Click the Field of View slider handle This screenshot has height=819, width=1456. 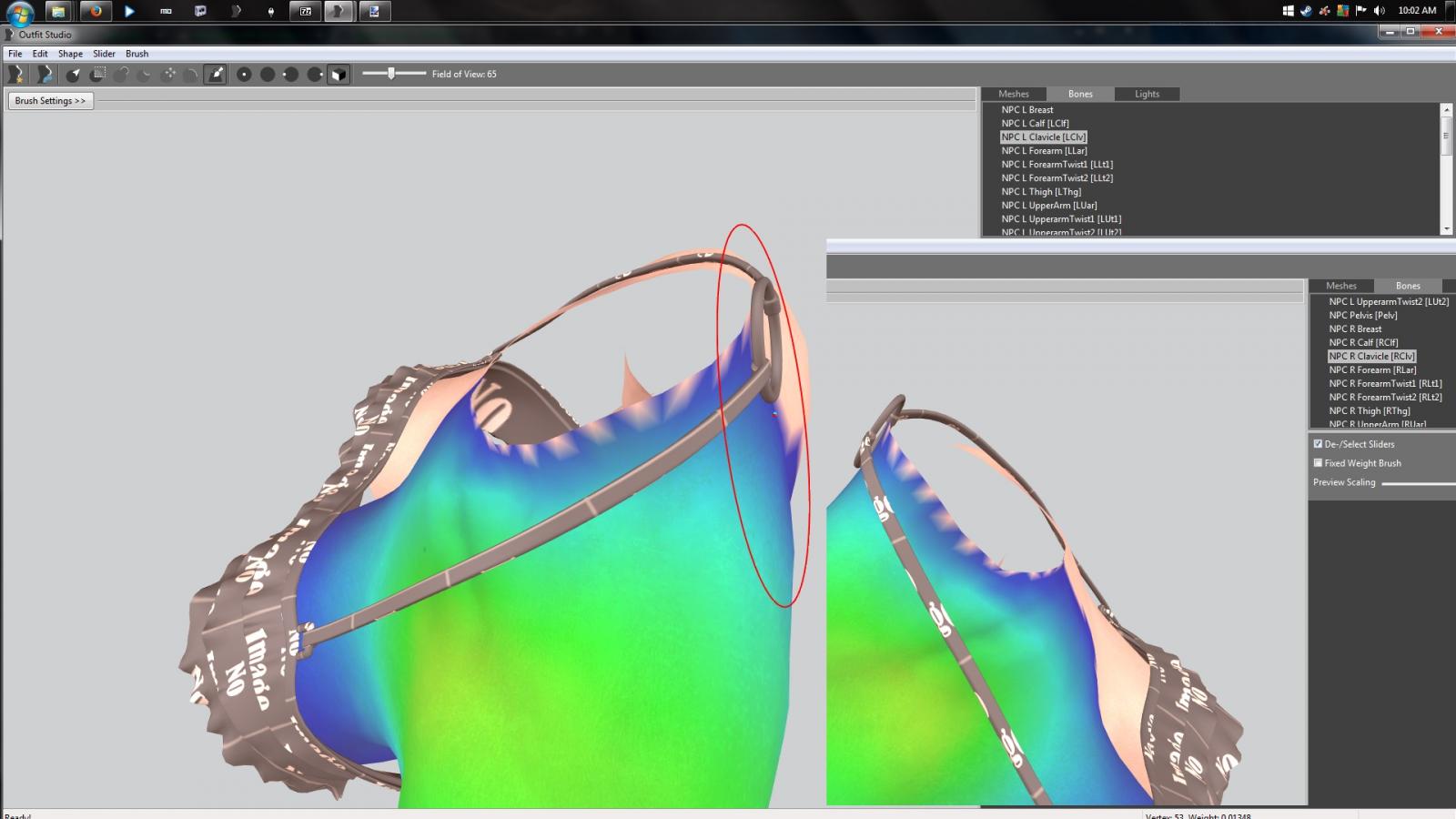pos(391,74)
